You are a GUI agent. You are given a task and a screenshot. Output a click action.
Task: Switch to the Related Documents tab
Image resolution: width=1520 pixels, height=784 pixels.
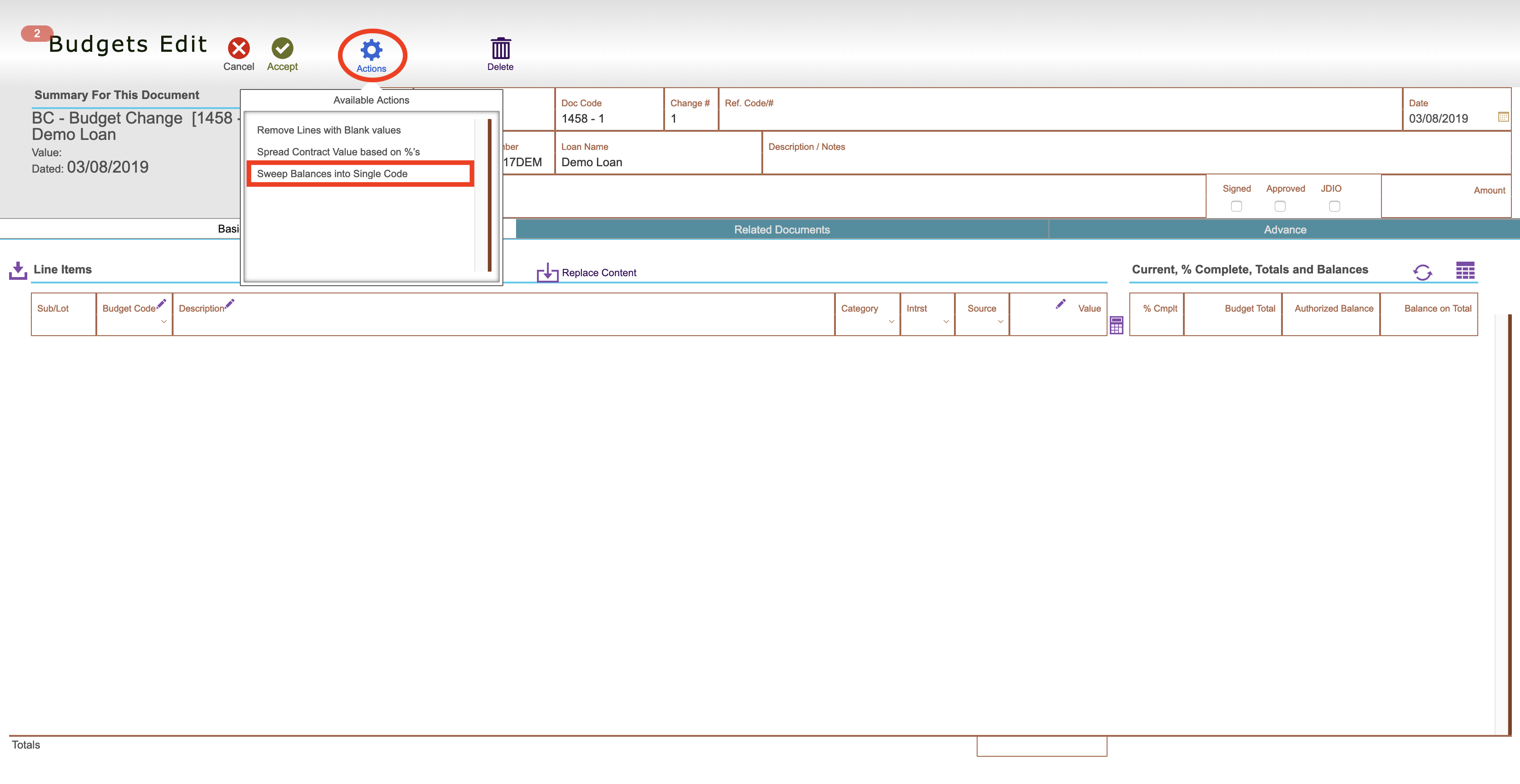tap(782, 229)
